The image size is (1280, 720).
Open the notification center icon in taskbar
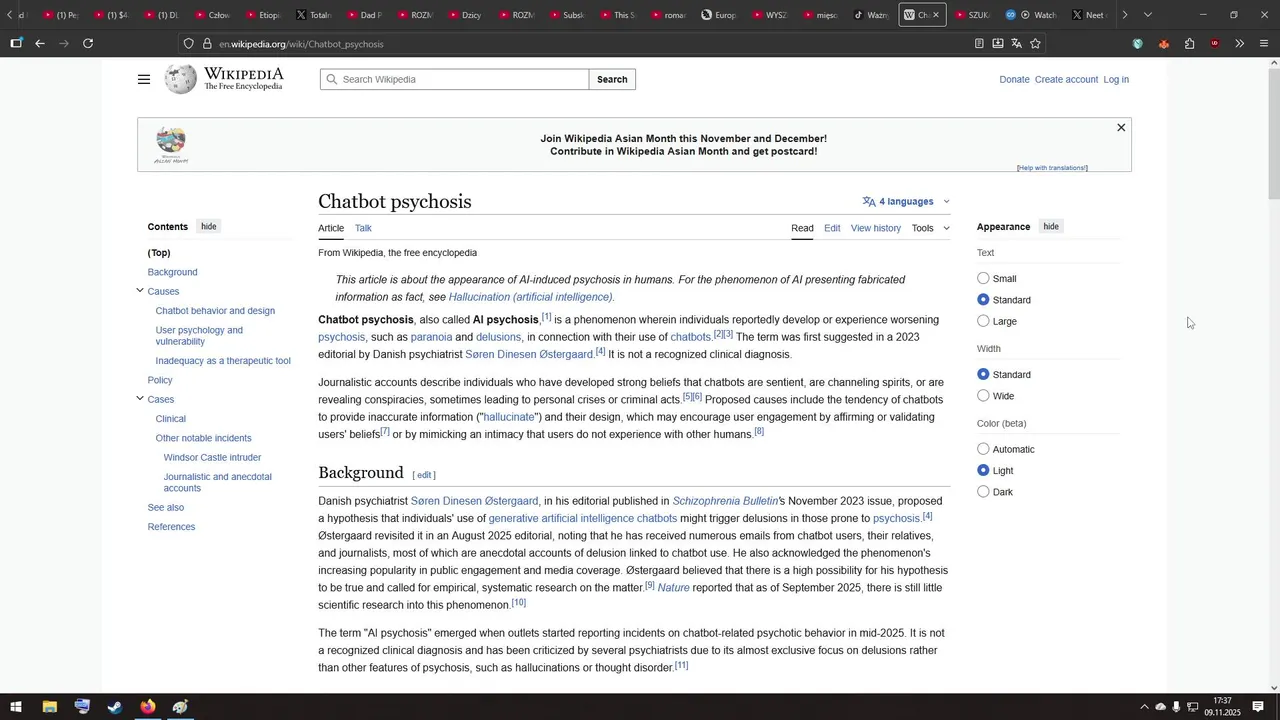(1258, 707)
